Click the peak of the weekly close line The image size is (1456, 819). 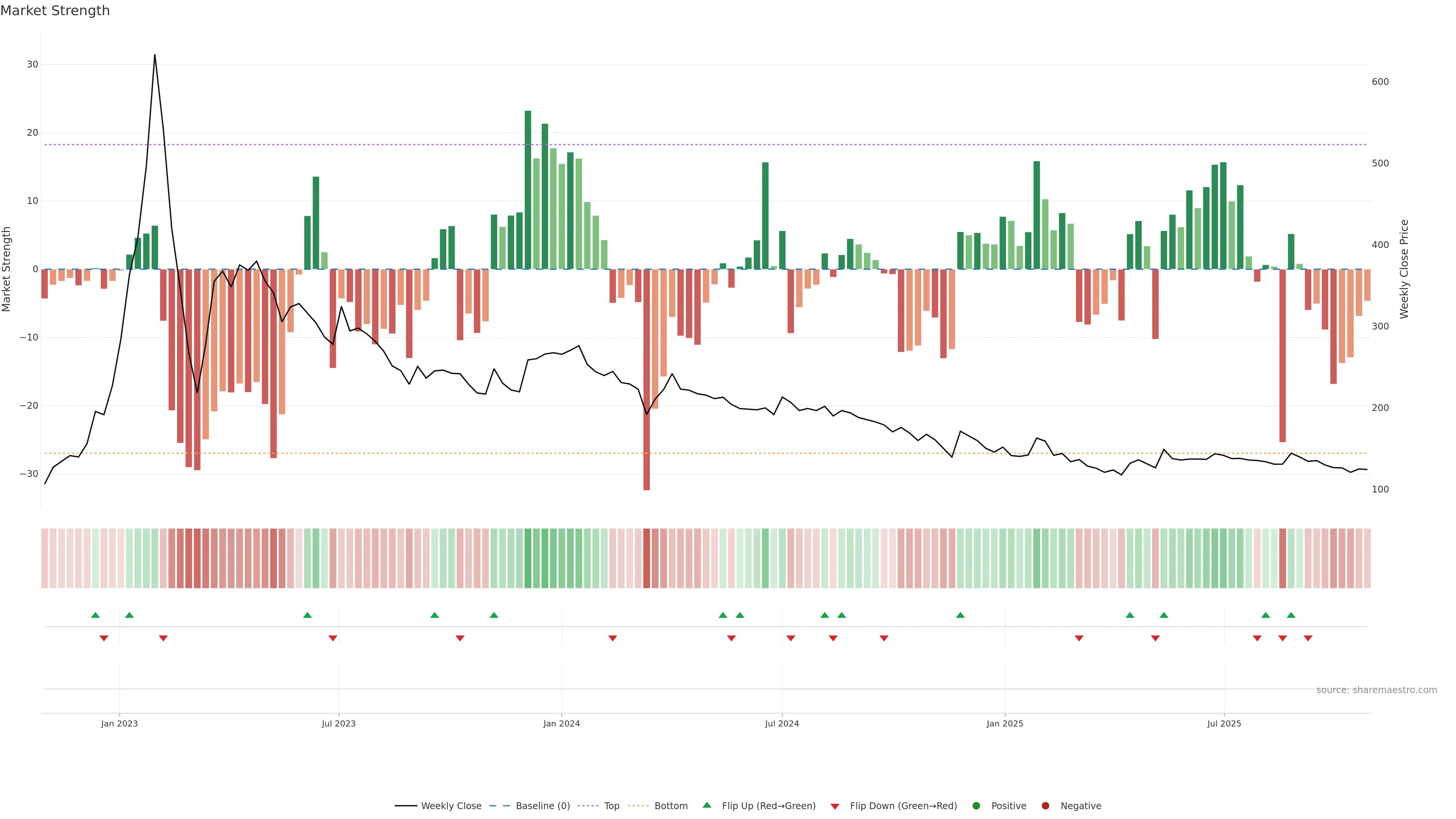click(x=155, y=55)
